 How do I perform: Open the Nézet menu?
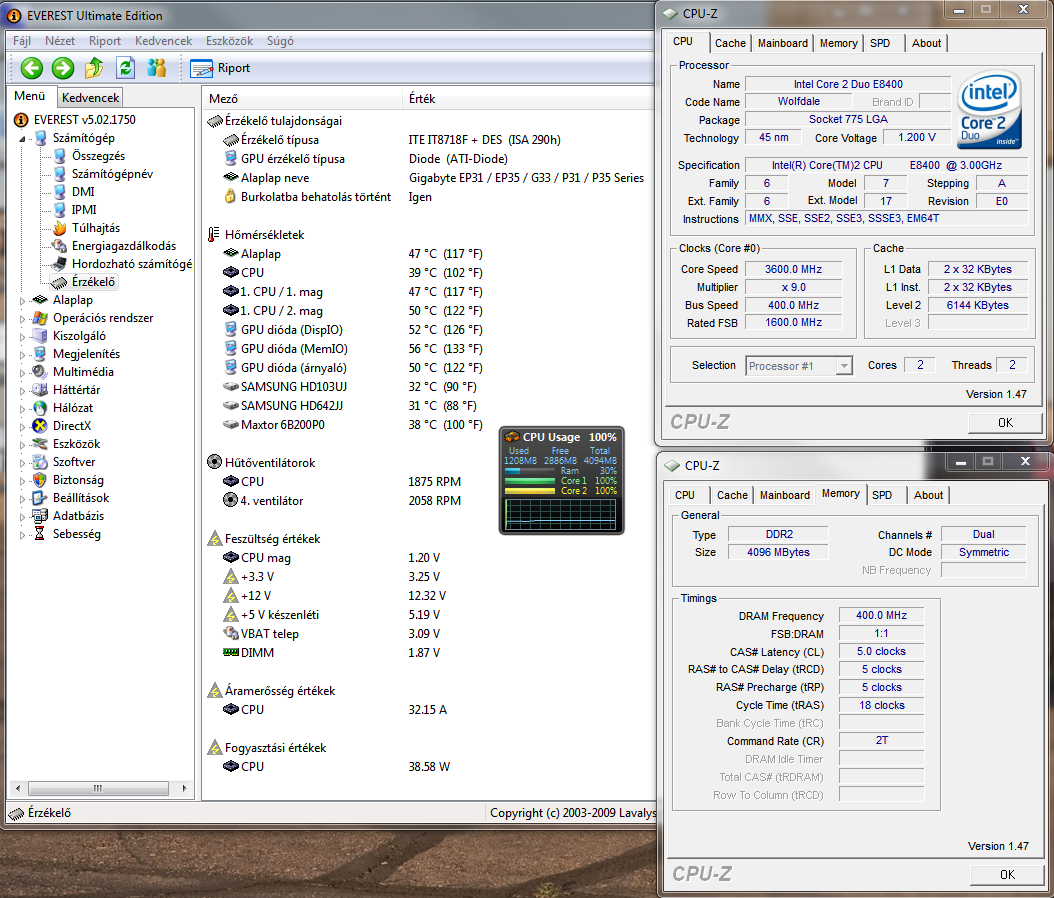[60, 41]
